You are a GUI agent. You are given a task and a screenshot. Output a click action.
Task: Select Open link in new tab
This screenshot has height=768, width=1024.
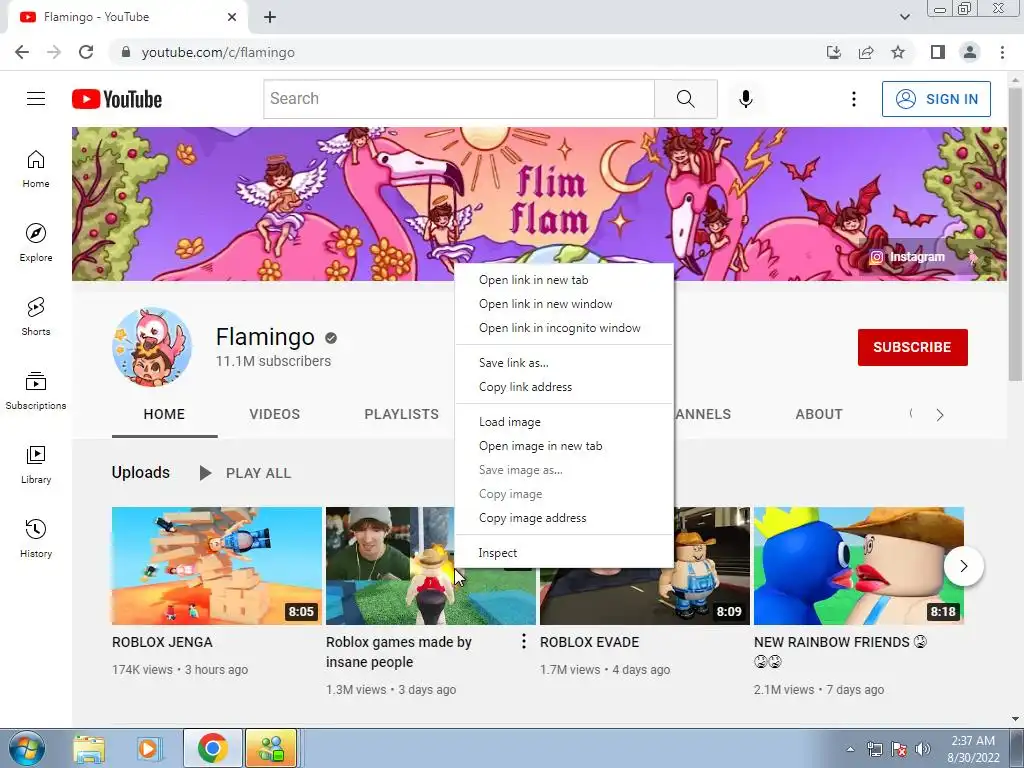(x=564, y=280)
